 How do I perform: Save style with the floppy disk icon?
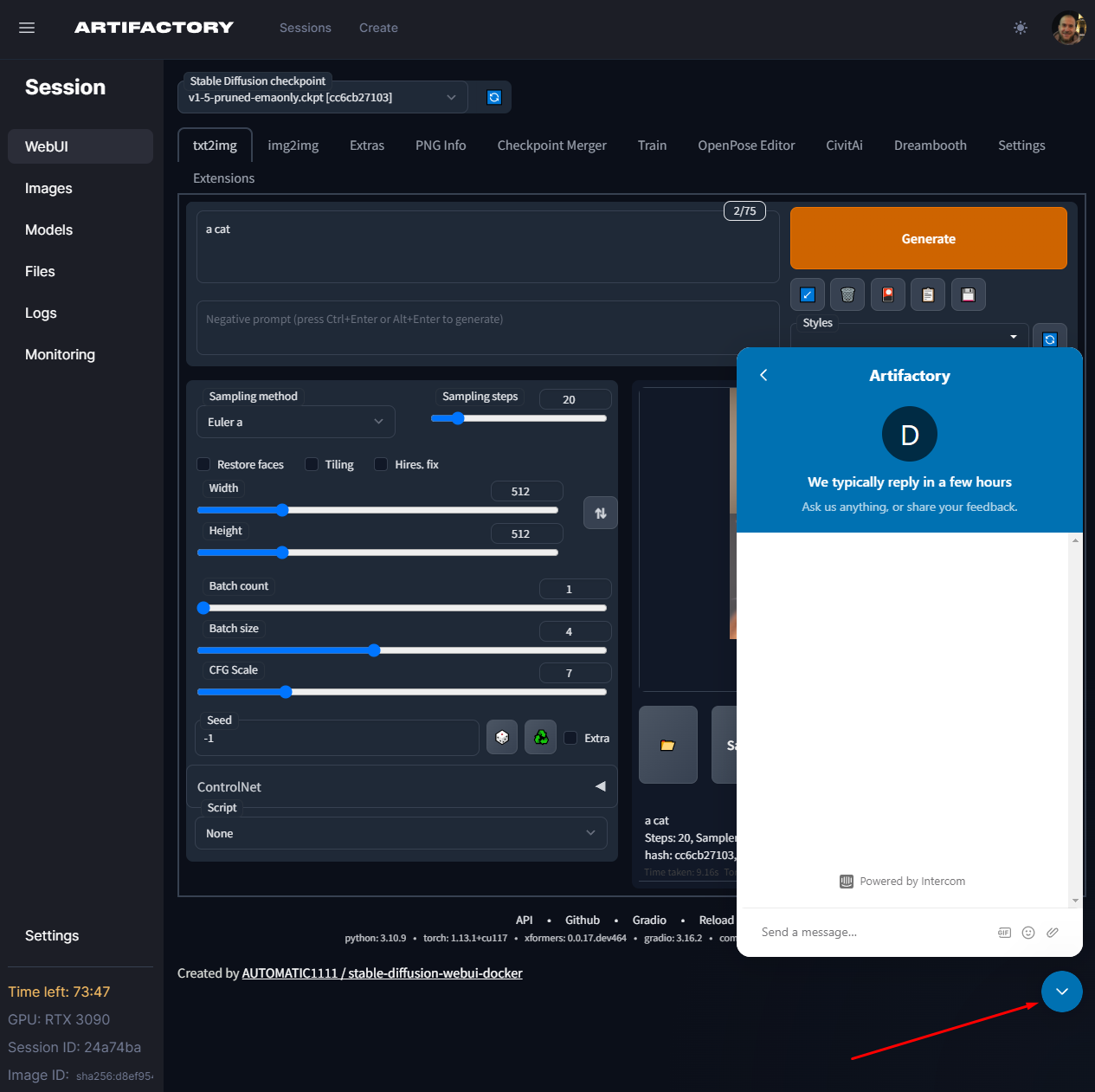[968, 294]
